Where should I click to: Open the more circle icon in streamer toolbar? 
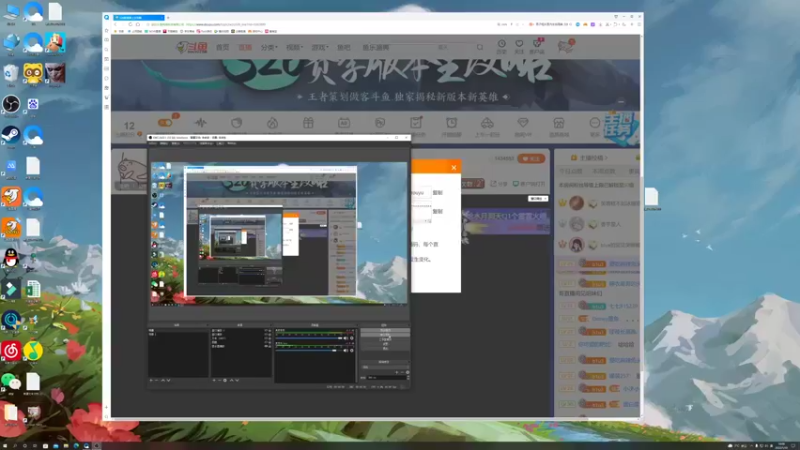click(594, 123)
